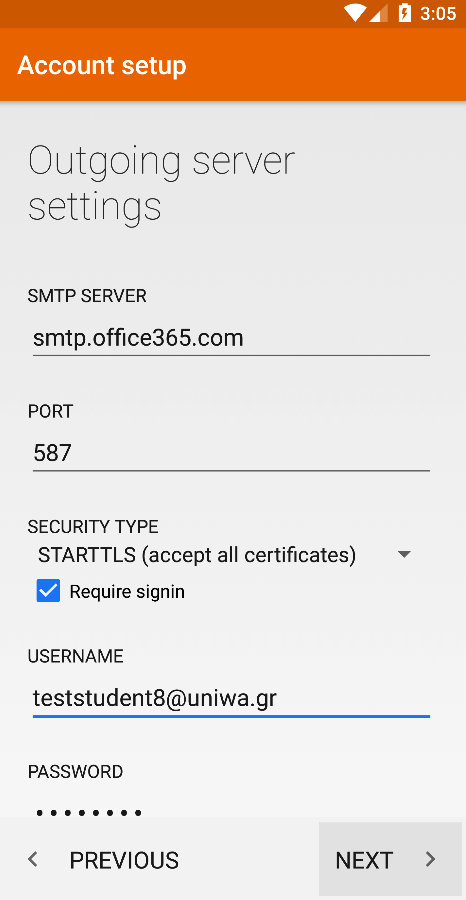Return to PREVIOUS setup step
Screen dimensions: 466x900
pyautogui.click(x=103, y=859)
